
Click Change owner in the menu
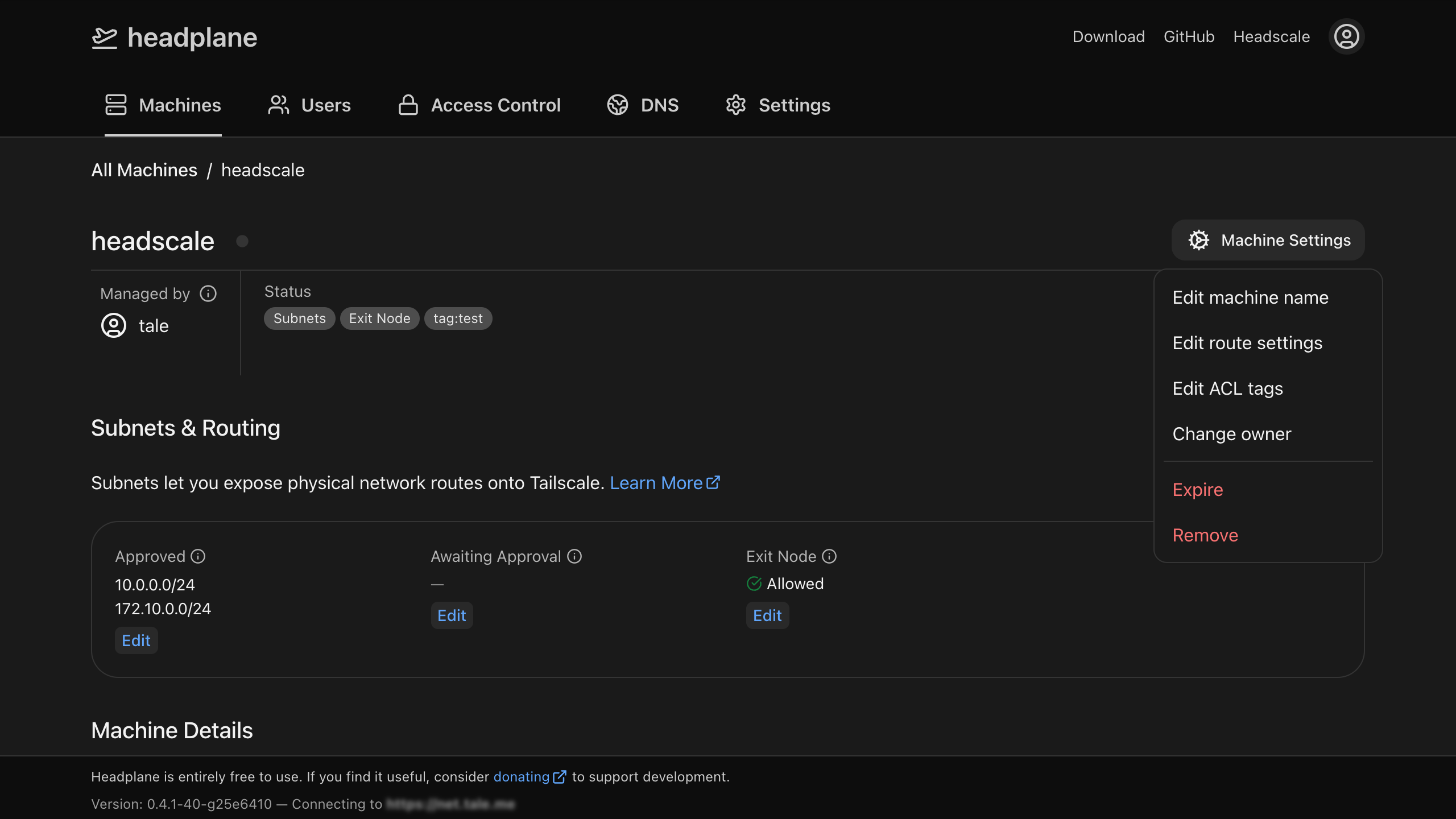pyautogui.click(x=1231, y=434)
